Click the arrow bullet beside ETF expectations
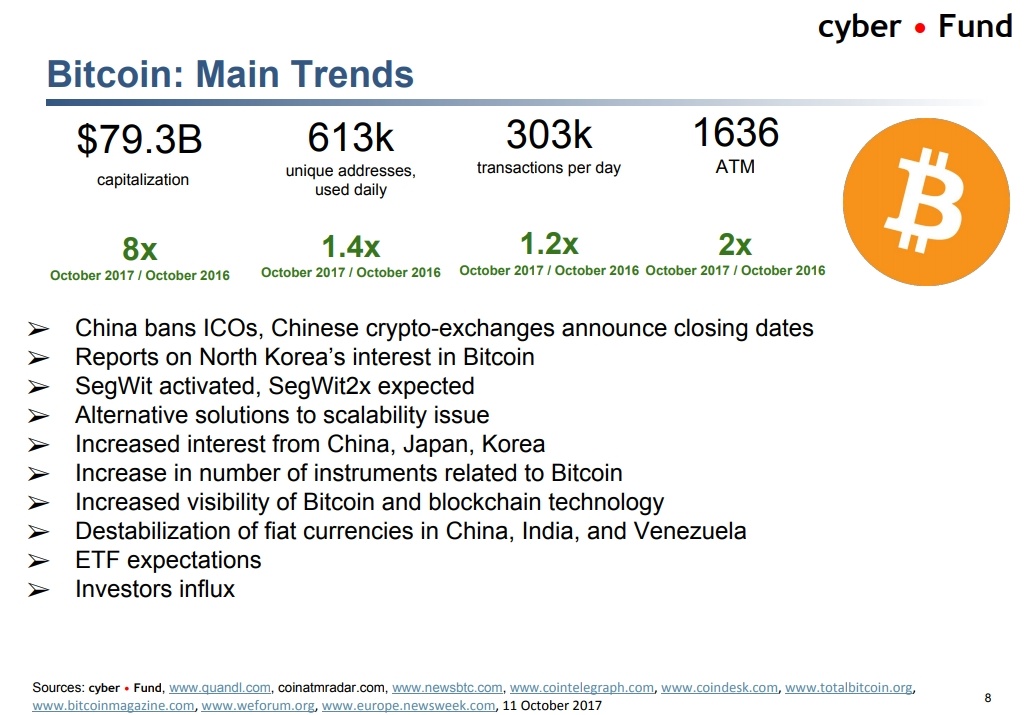This screenshot has width=1035, height=715. point(39,561)
